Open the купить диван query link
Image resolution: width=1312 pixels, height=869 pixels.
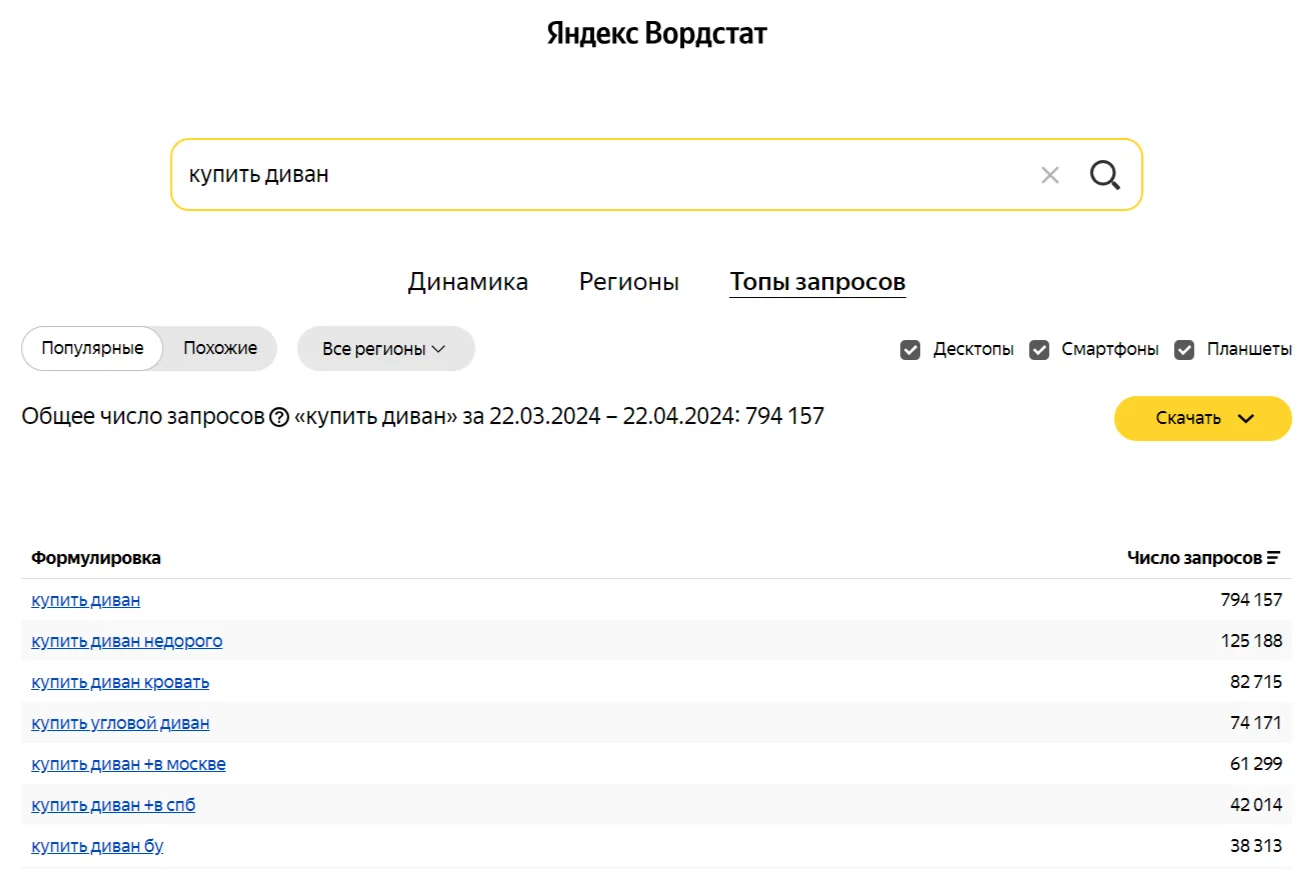tap(86, 600)
